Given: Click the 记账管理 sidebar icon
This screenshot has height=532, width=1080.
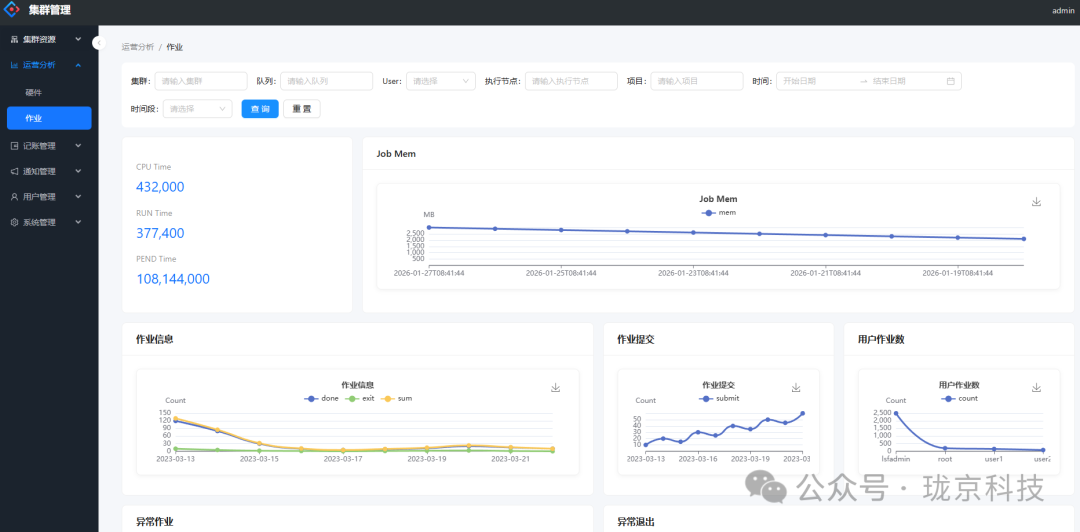Looking at the screenshot, I should 14,145.
